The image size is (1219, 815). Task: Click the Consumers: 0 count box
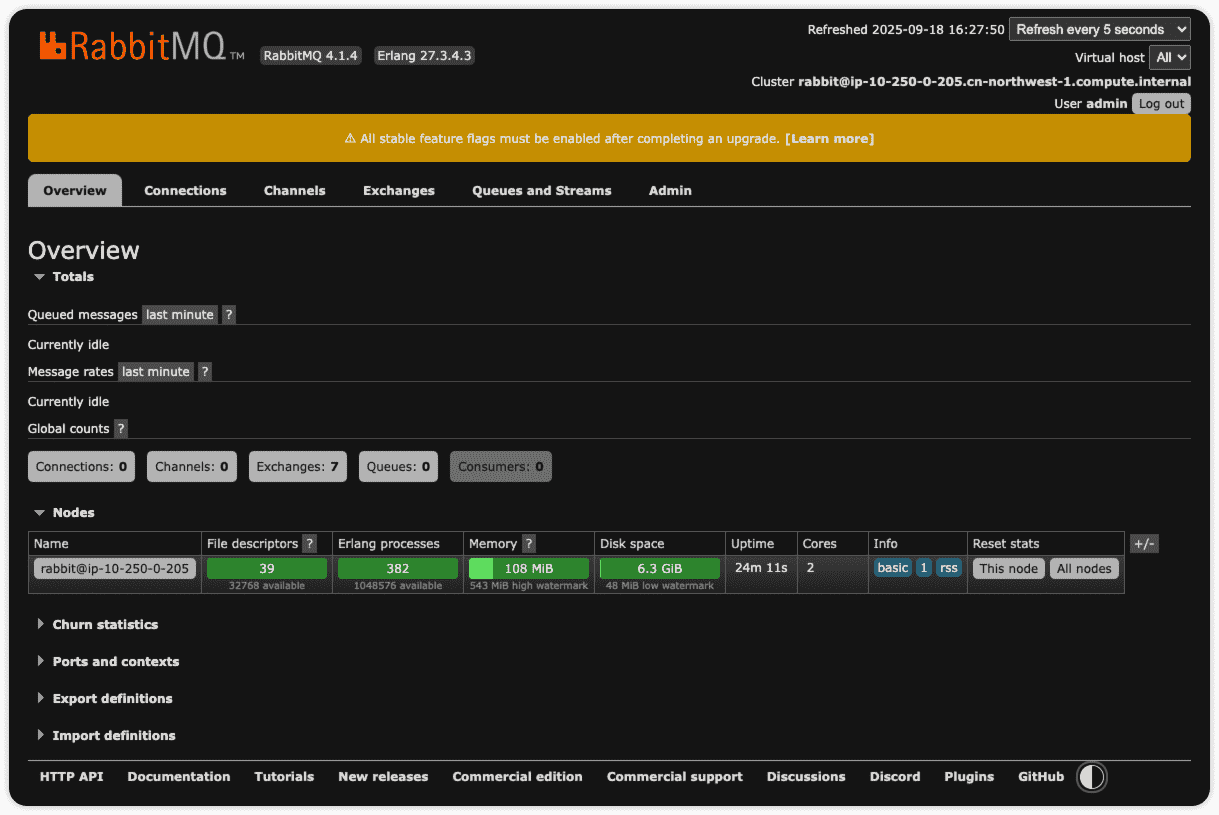[501, 467]
